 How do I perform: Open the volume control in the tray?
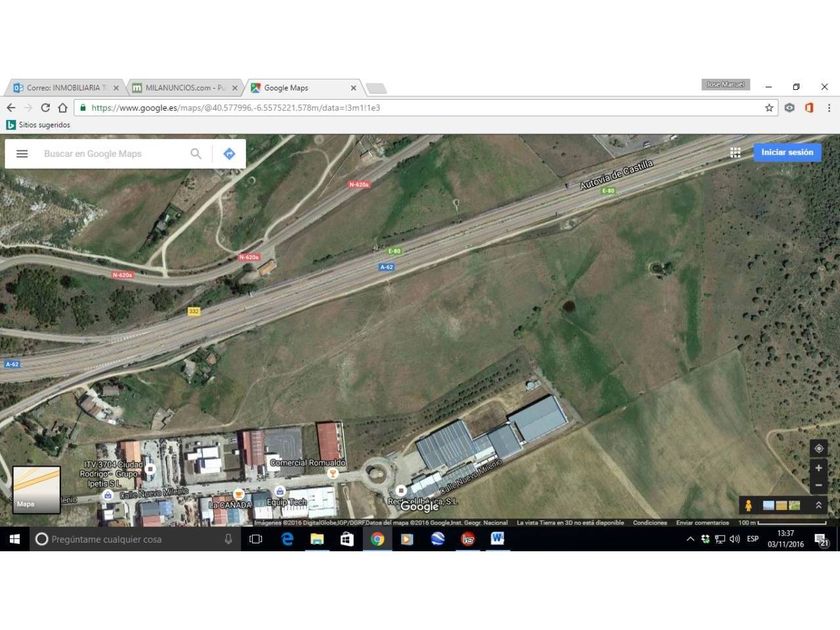pos(734,539)
